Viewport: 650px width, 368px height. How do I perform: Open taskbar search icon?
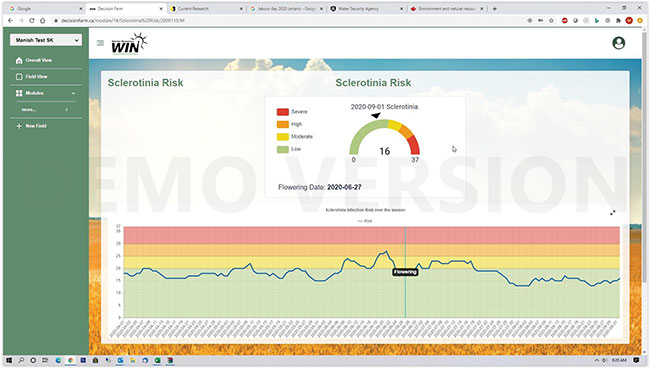tap(21, 360)
